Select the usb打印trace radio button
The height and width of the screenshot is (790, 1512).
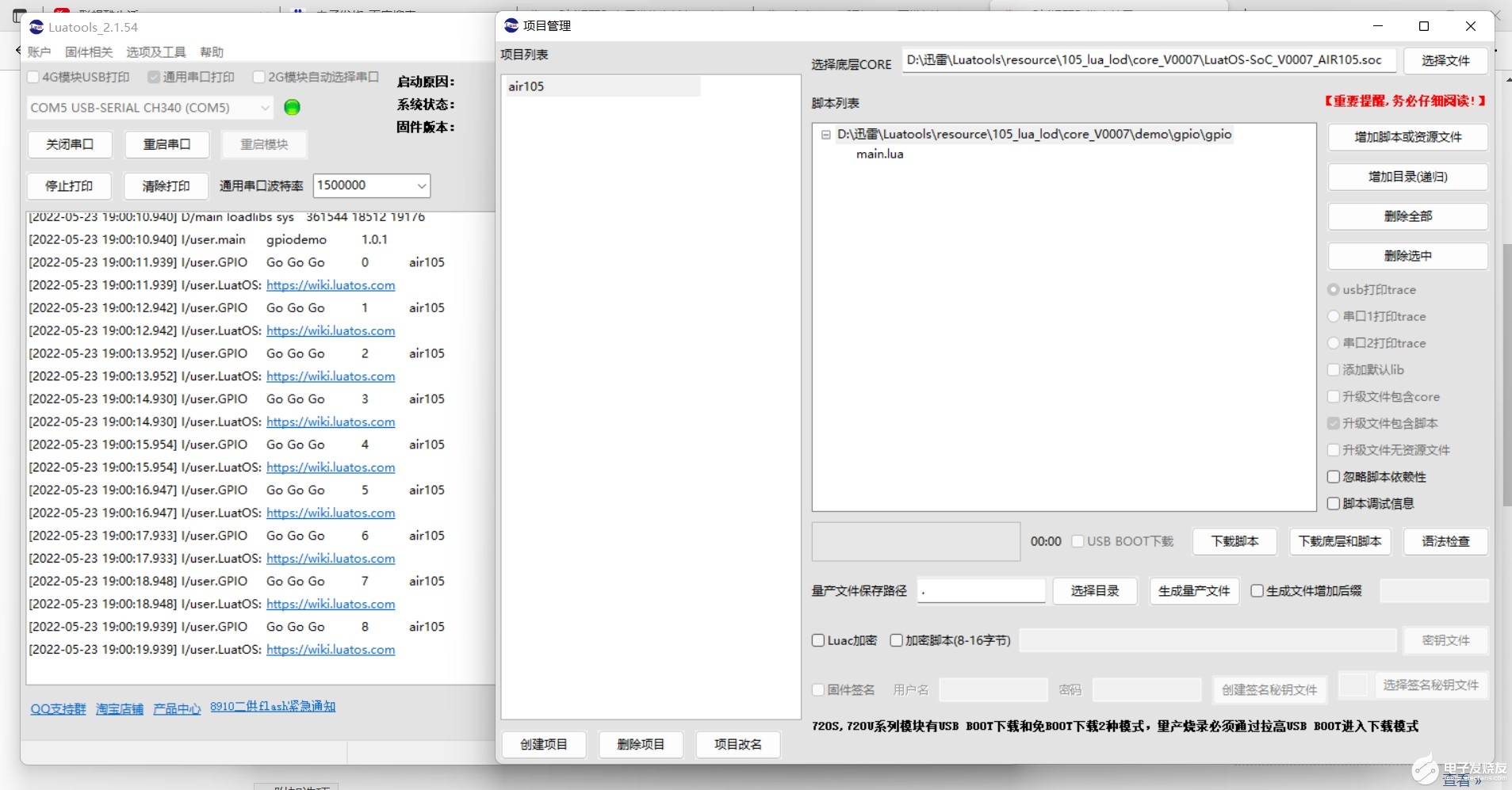(1334, 290)
